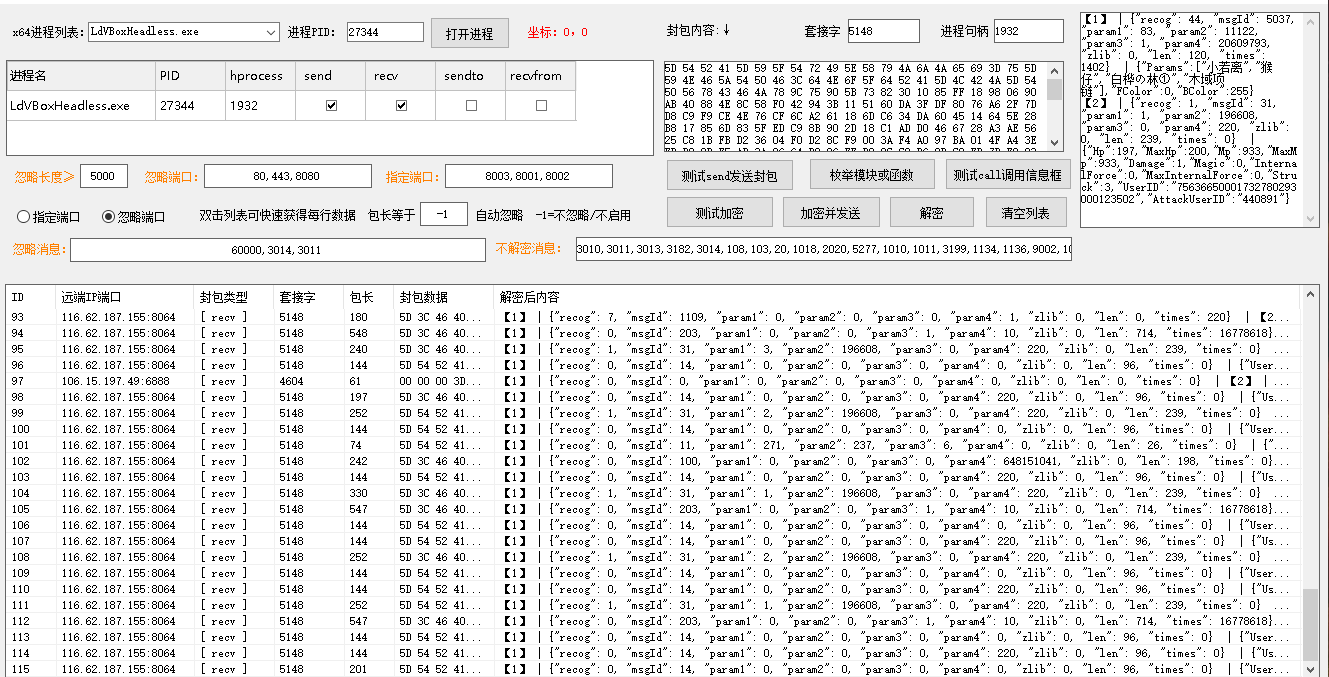1329x677 pixels.
Task: Click the 忽略长度 value field
Action: [x=104, y=177]
